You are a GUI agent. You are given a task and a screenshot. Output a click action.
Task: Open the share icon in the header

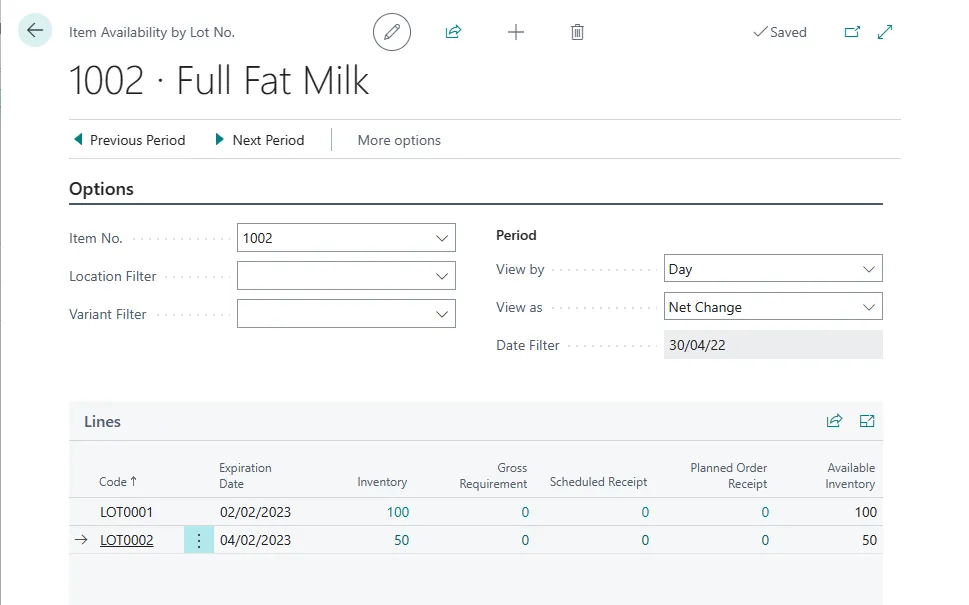click(454, 32)
